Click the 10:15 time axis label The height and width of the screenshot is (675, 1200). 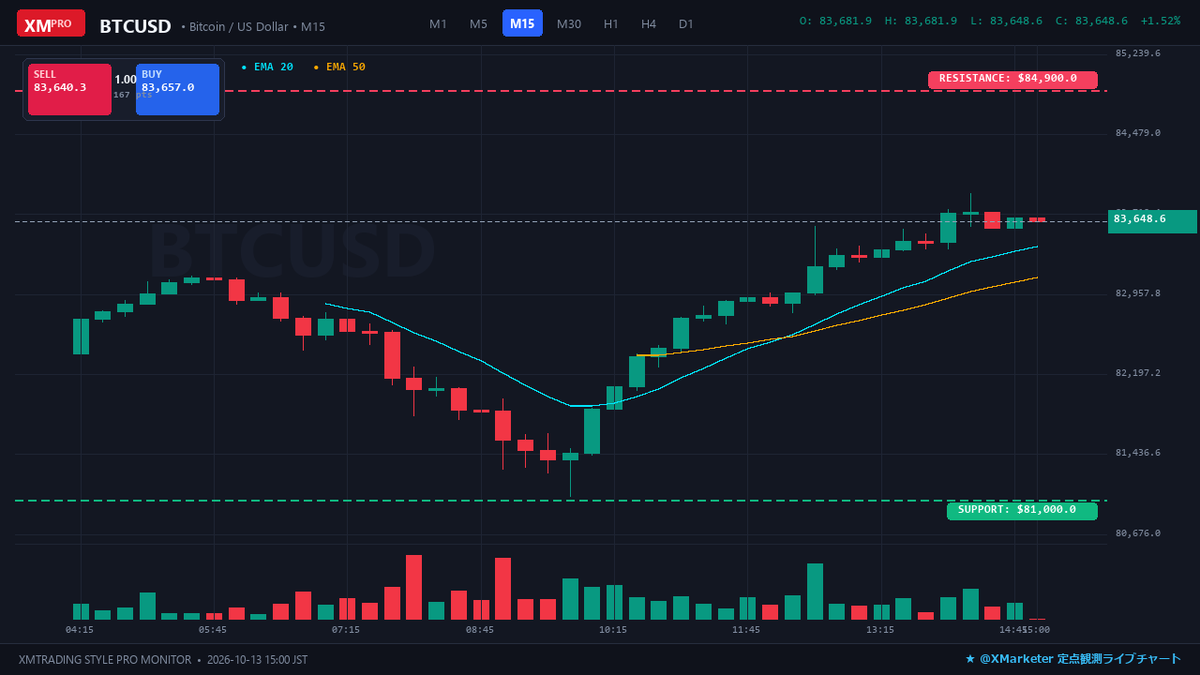(613, 630)
